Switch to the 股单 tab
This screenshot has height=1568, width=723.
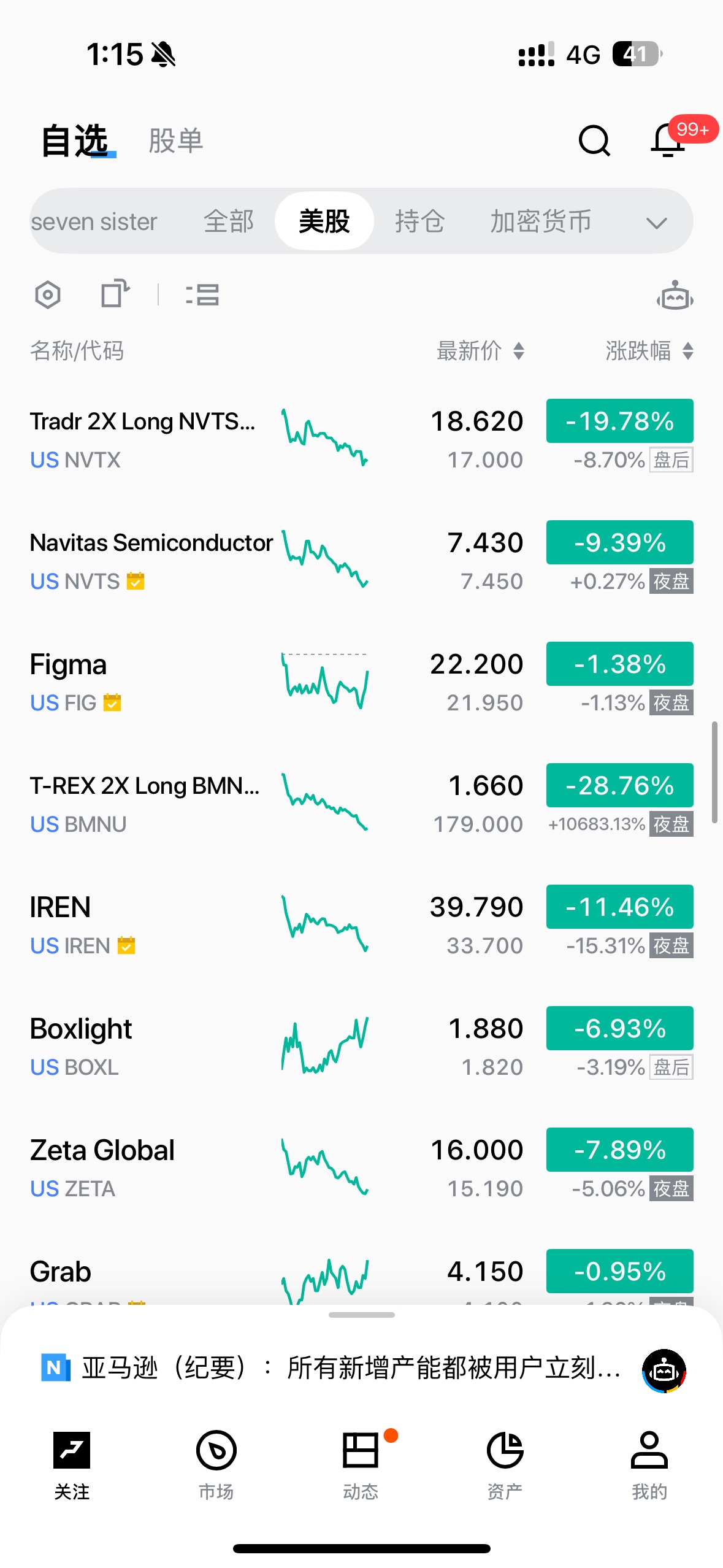176,141
